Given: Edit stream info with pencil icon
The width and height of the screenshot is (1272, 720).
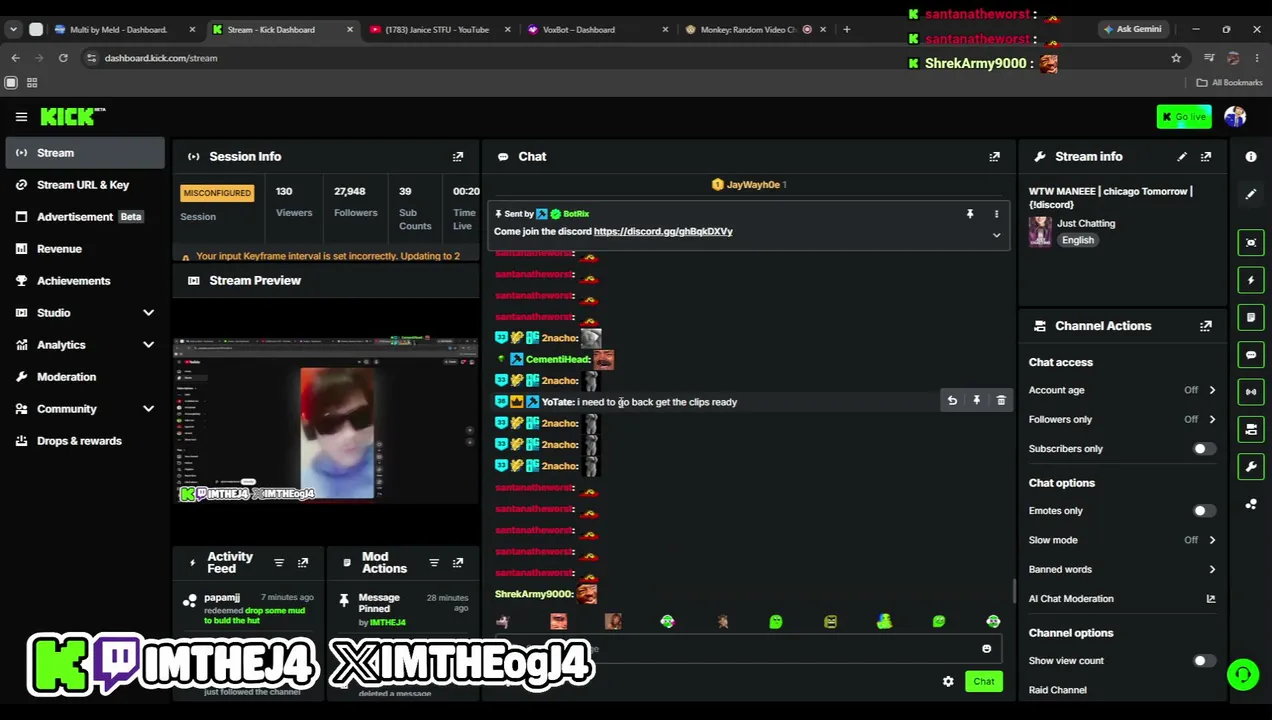Looking at the screenshot, I should pos(1182,157).
